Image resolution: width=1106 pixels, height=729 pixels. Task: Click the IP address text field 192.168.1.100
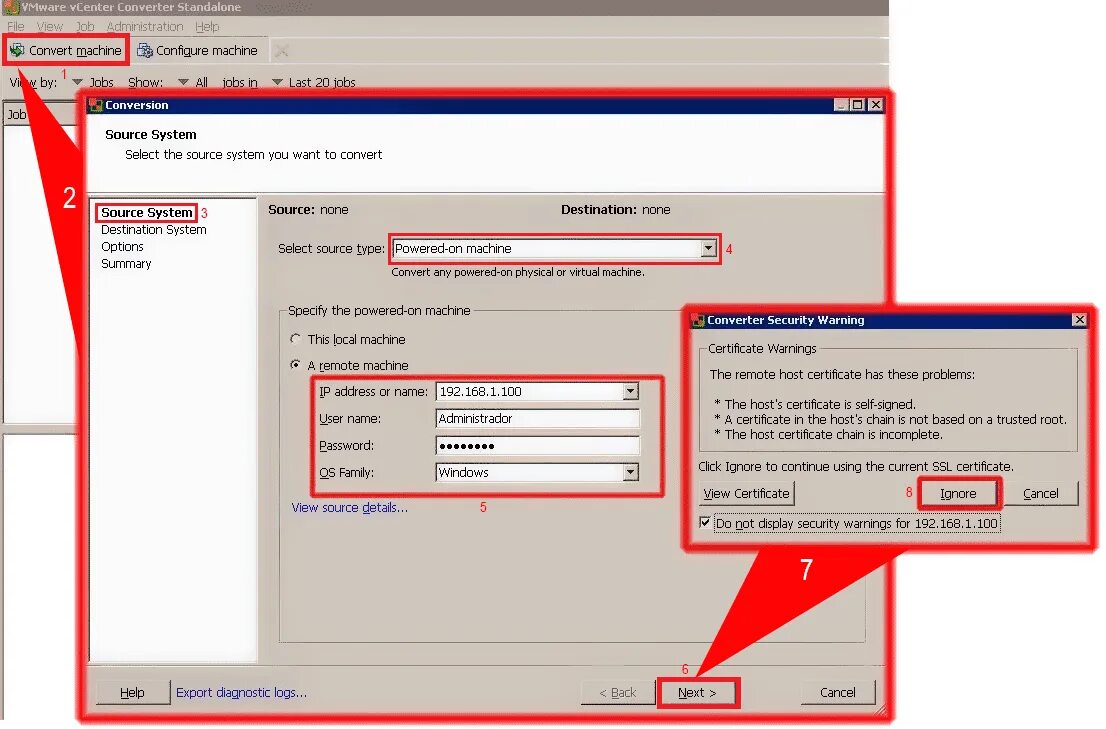pyautogui.click(x=530, y=392)
